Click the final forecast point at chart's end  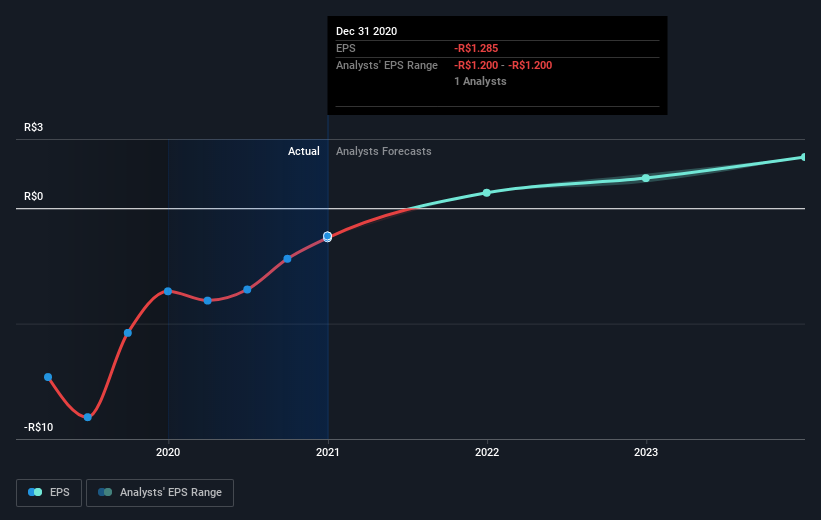(804, 157)
